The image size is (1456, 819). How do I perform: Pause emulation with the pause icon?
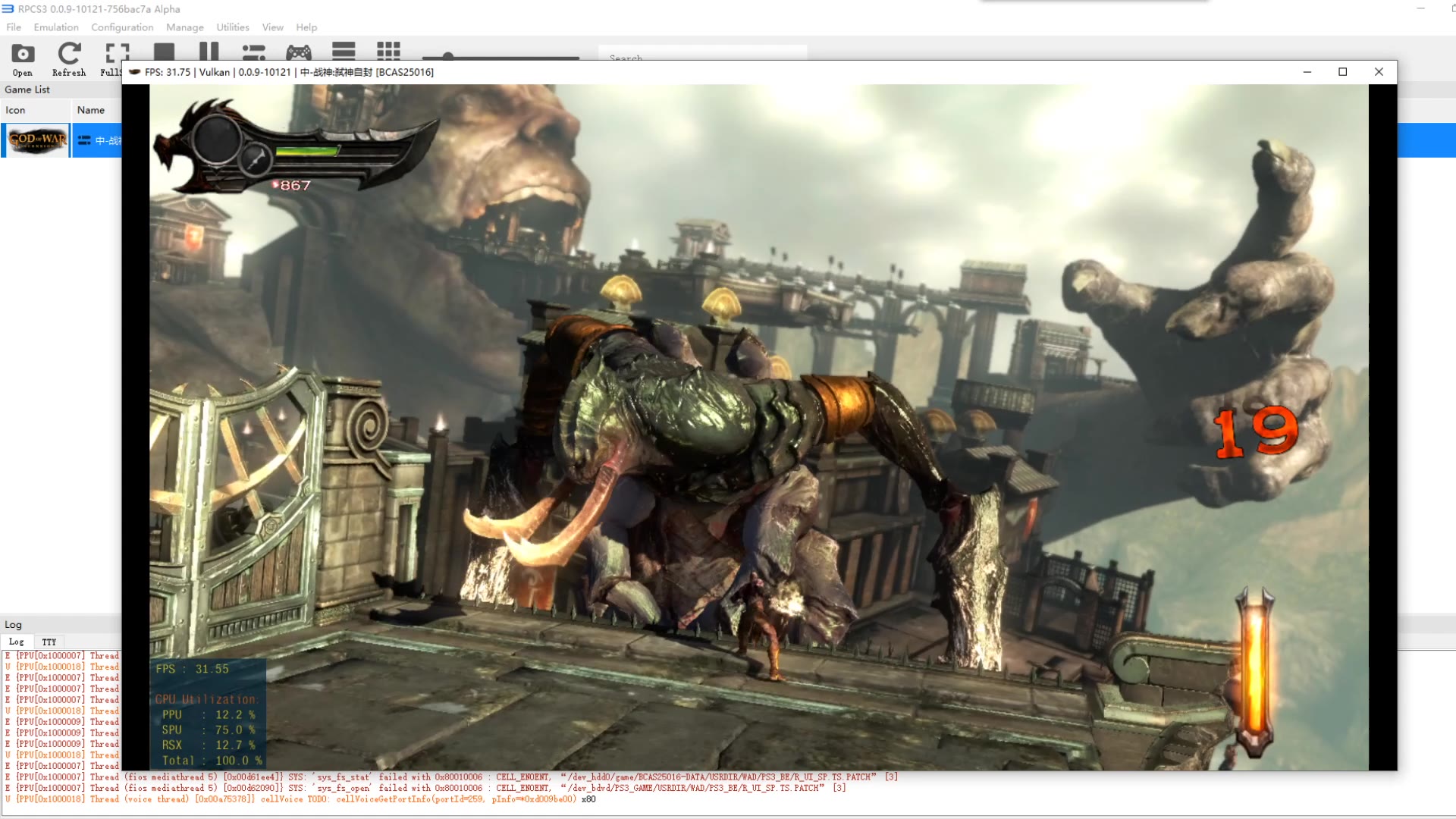click(x=209, y=52)
